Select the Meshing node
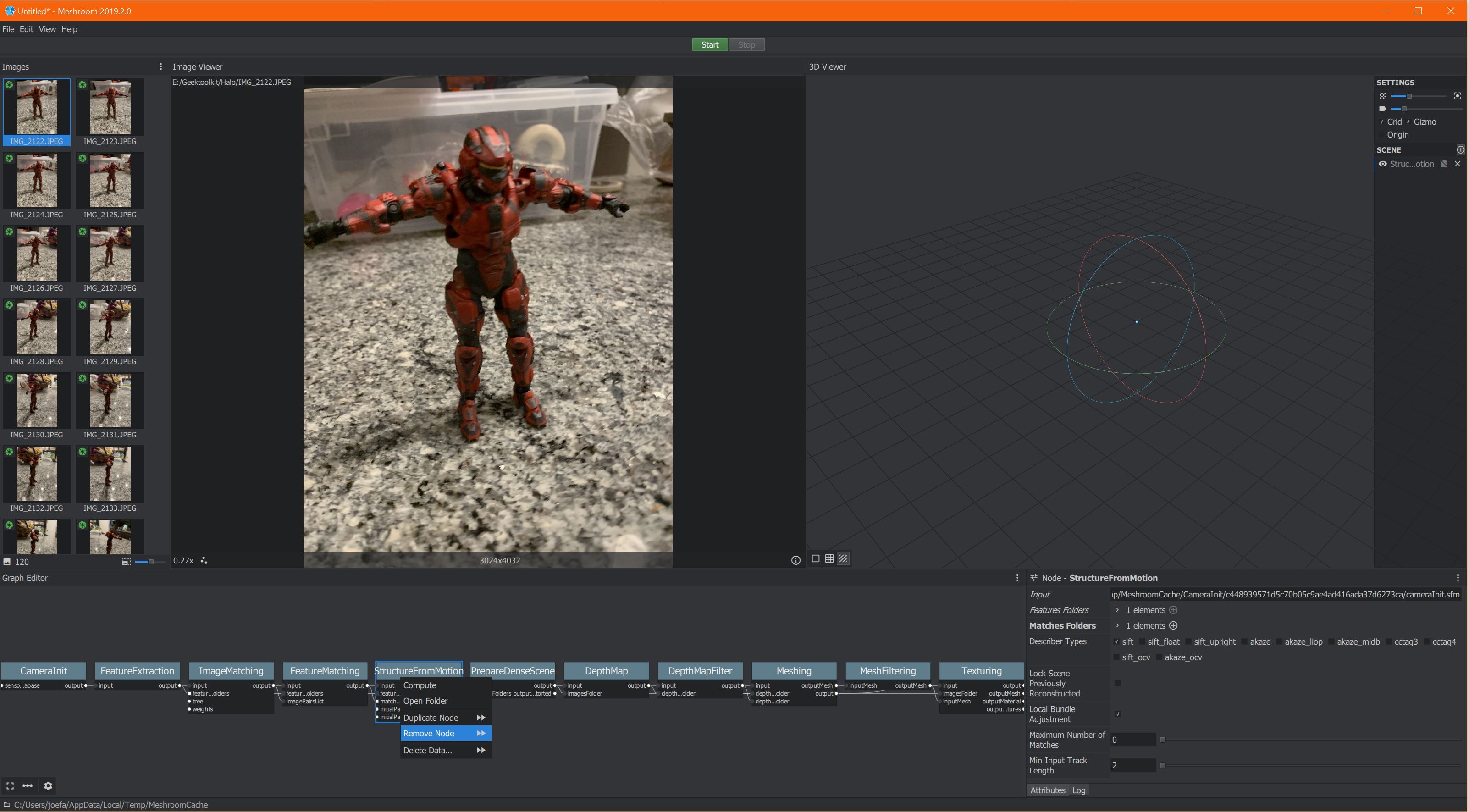 pyautogui.click(x=794, y=671)
